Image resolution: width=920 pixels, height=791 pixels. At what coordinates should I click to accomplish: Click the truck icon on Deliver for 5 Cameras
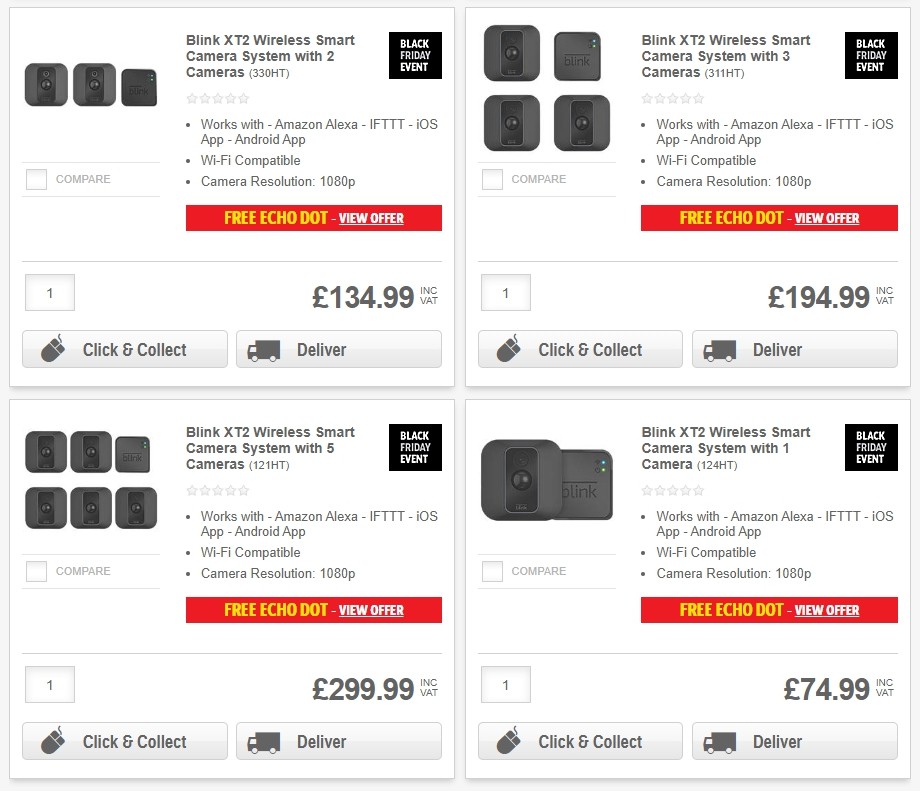coord(266,742)
